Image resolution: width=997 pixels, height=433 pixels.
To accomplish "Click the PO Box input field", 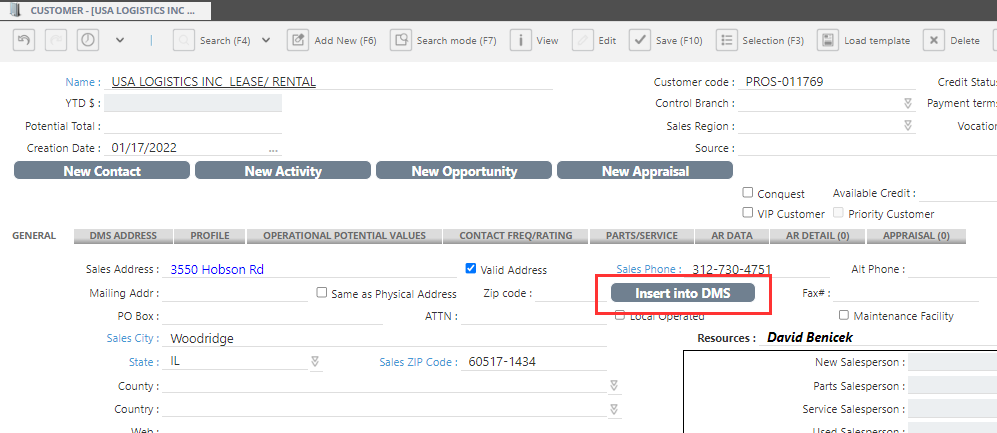I will pos(272,316).
